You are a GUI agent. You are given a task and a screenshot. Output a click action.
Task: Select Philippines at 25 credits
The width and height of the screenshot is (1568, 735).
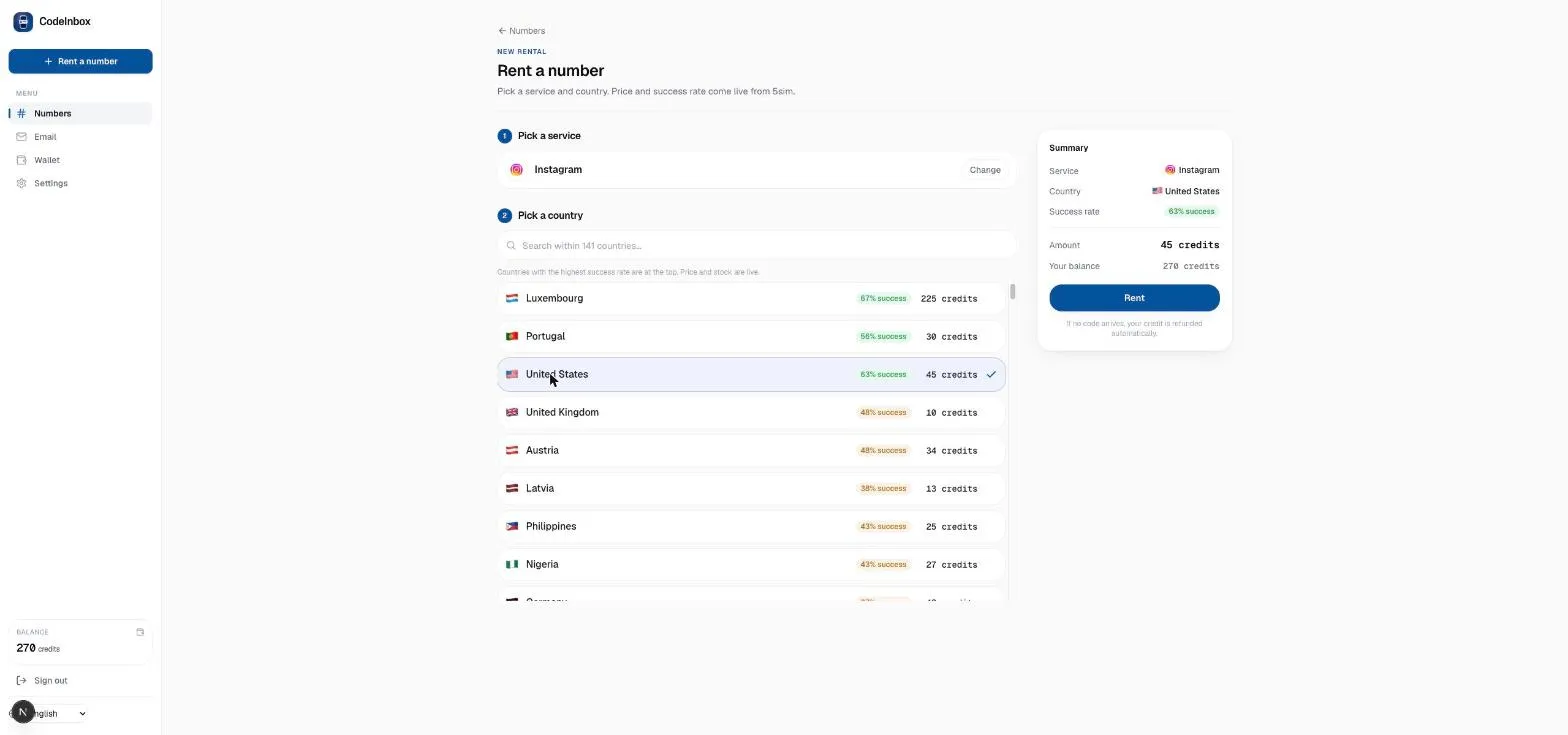tap(751, 526)
